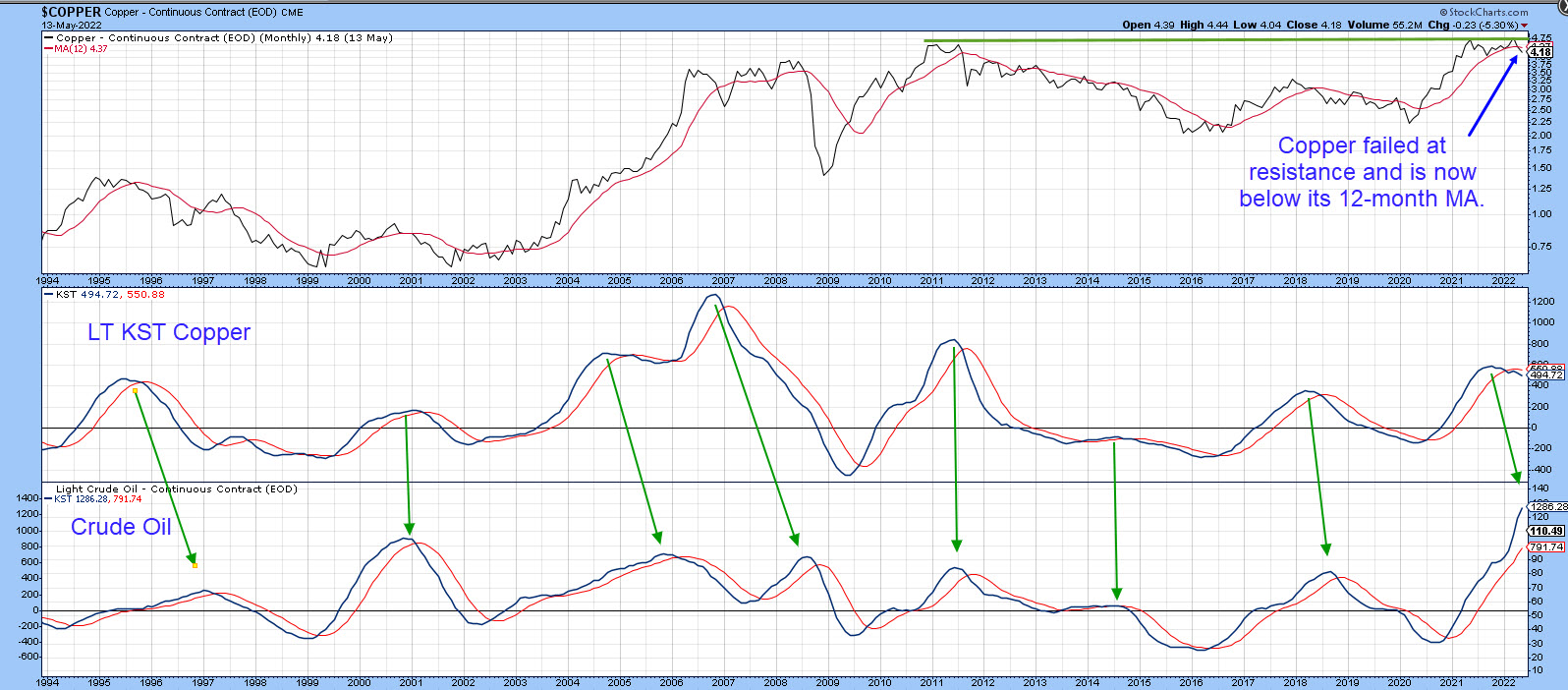Select the yellow handle at the first green arrow's tail
The image size is (1568, 690).
(x=135, y=390)
